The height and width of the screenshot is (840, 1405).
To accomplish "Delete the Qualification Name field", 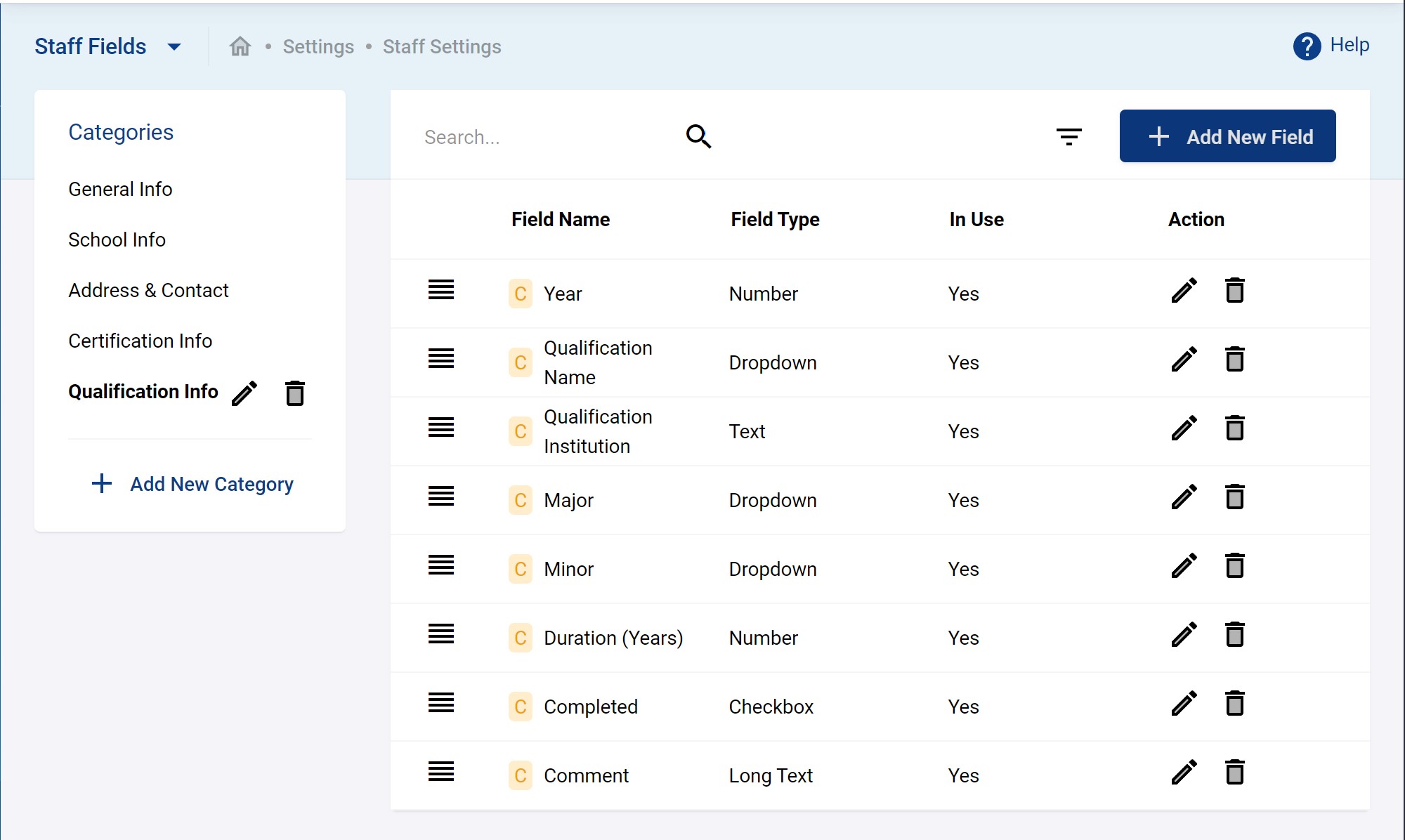I will [1234, 360].
